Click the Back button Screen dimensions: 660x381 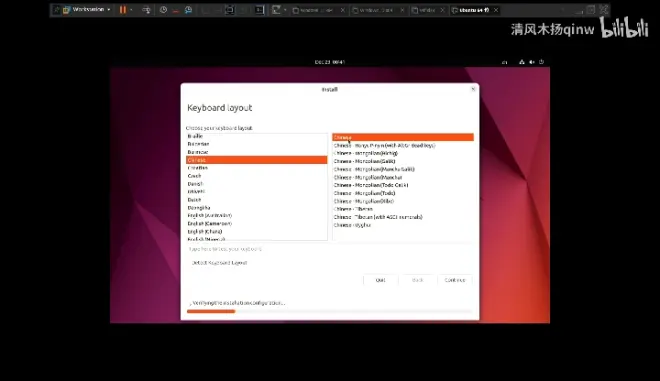pos(418,280)
